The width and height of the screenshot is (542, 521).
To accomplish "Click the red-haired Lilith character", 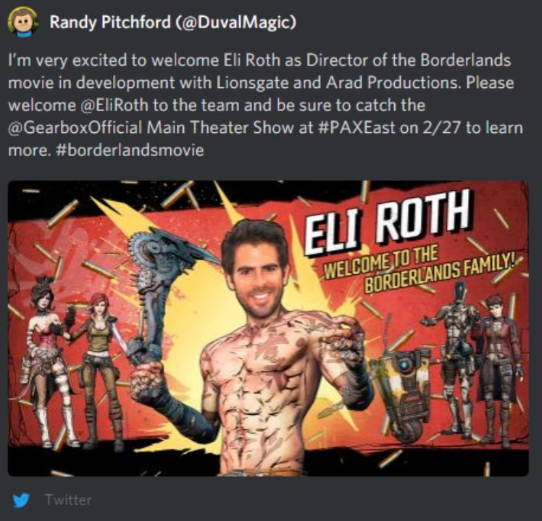I will (102, 372).
